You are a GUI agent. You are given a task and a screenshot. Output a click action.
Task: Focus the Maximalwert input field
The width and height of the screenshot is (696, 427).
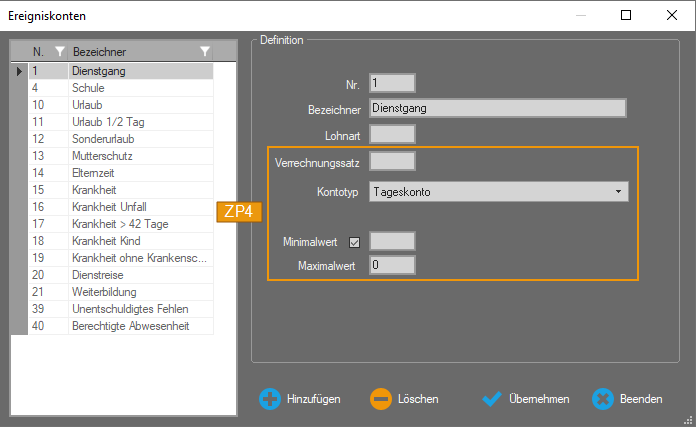(392, 266)
